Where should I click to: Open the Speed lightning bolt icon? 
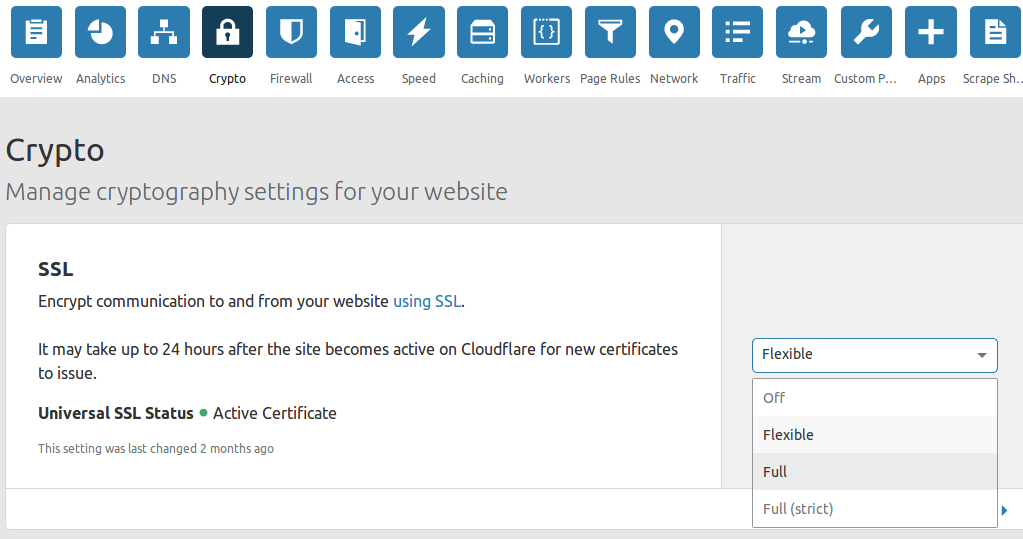(x=419, y=32)
